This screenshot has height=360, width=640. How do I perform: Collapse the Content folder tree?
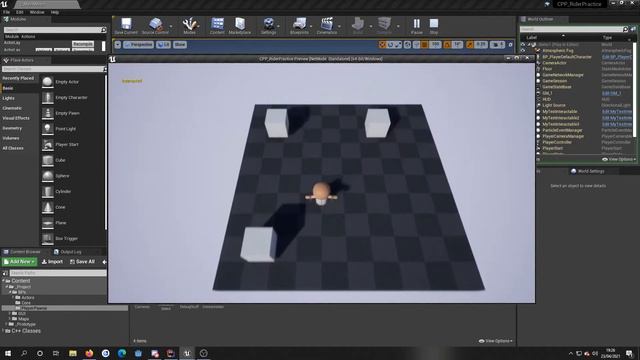pos(4,281)
